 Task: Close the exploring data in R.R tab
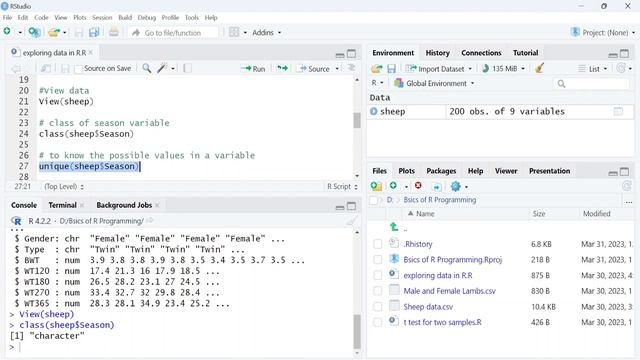coord(91,53)
